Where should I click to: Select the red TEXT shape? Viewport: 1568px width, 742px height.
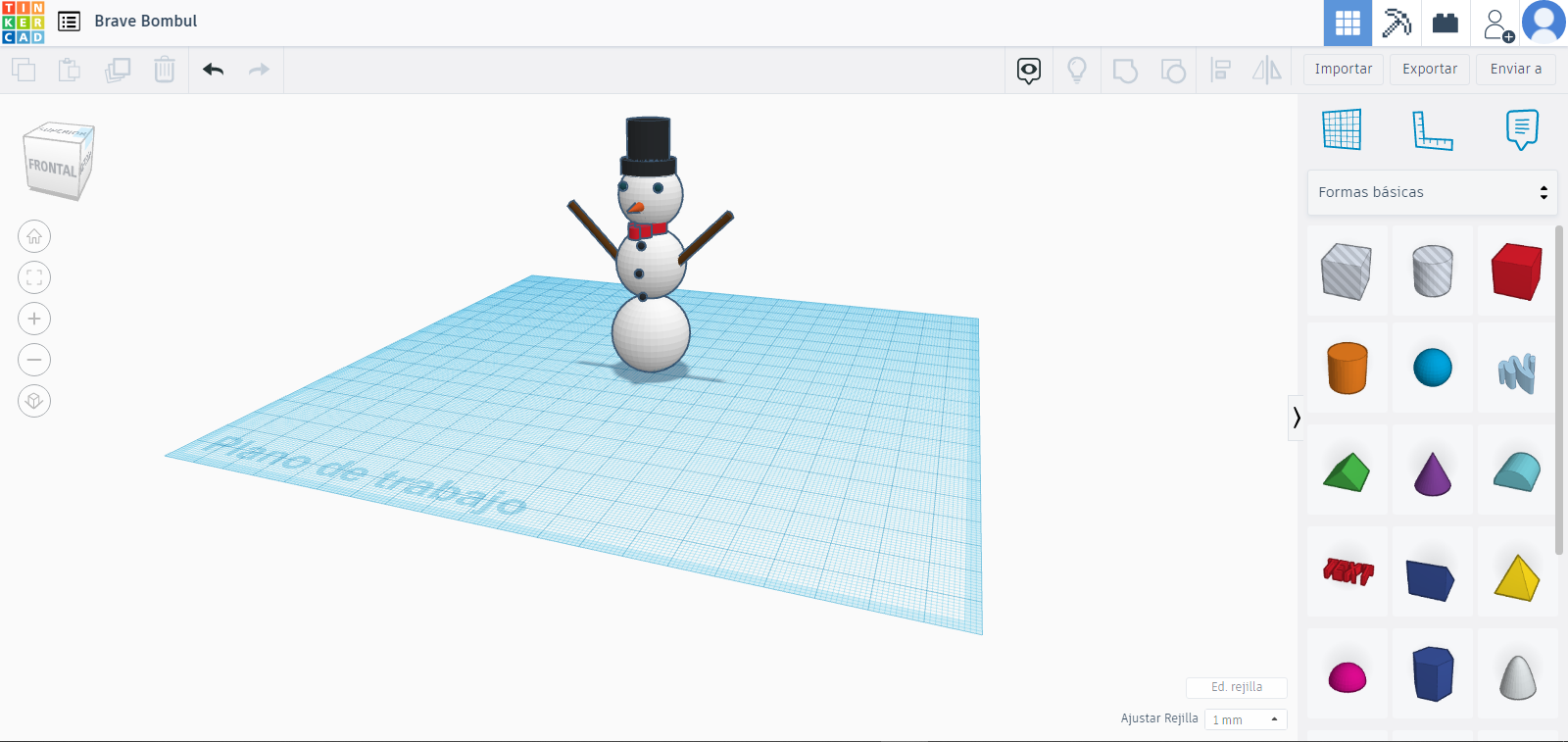(x=1347, y=571)
